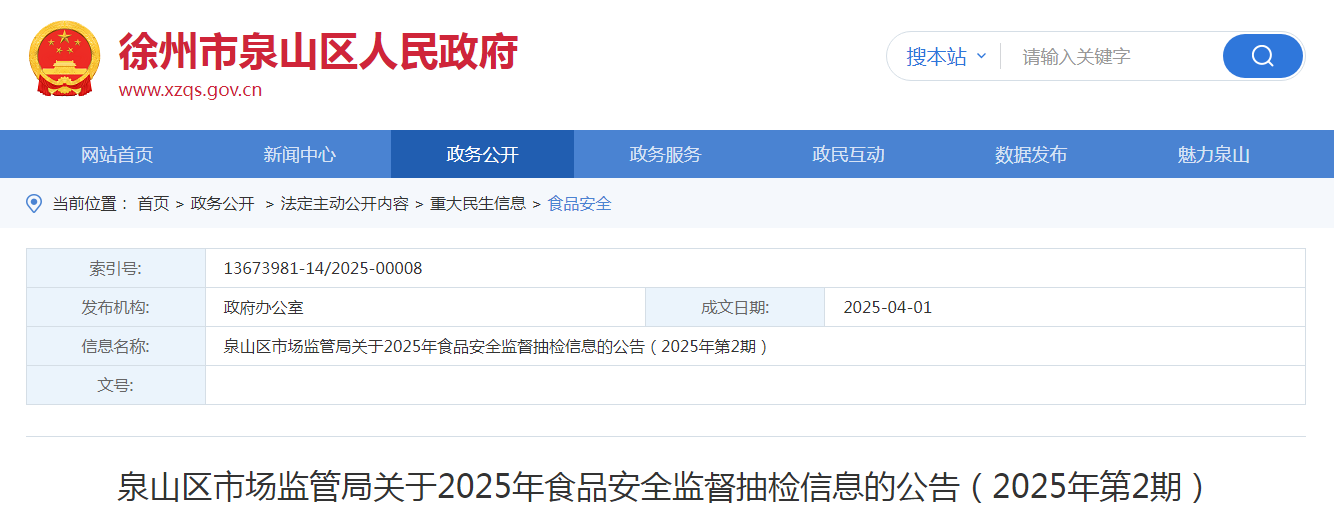The image size is (1334, 515).
Task: Click the 成文日期 label cell
Action: (x=735, y=307)
